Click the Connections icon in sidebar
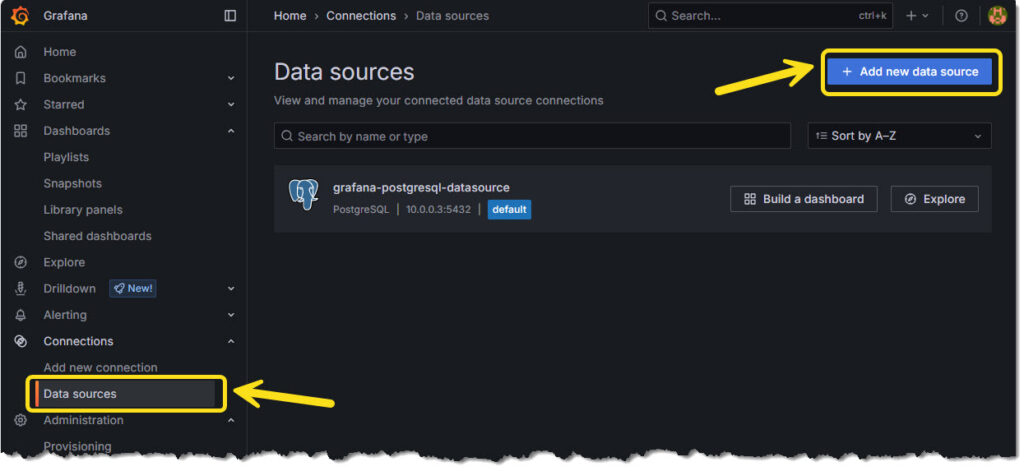This screenshot has width=1024, height=471. (21, 341)
